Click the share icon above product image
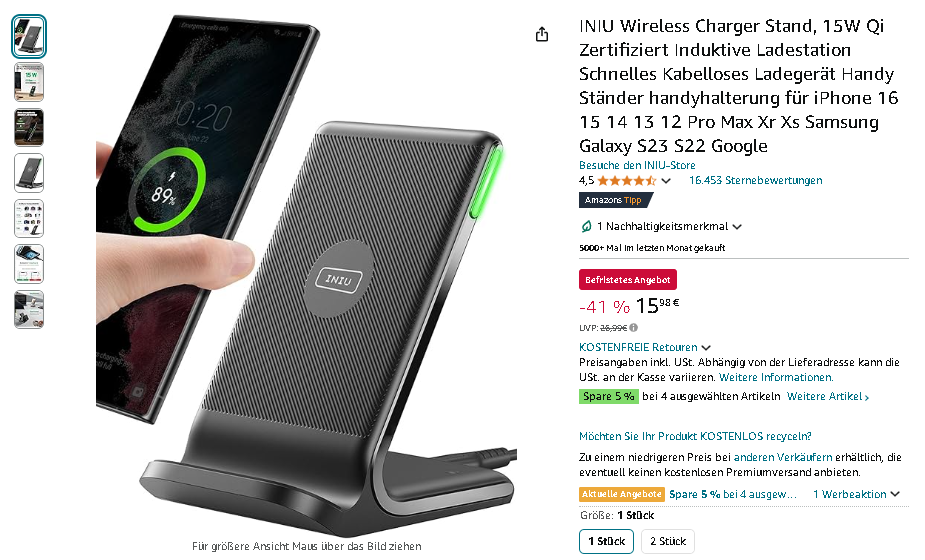 pos(542,35)
